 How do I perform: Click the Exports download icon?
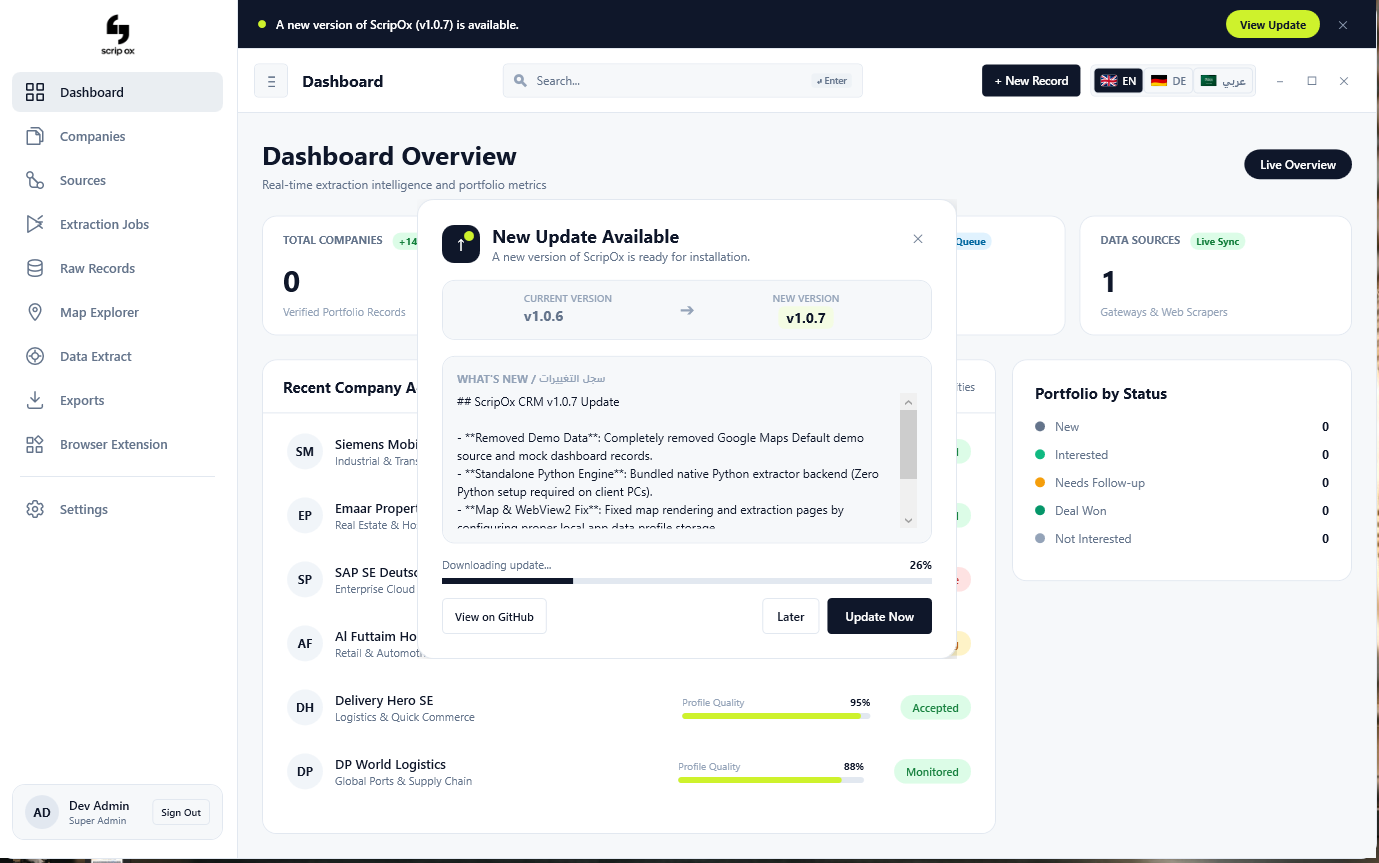point(35,400)
